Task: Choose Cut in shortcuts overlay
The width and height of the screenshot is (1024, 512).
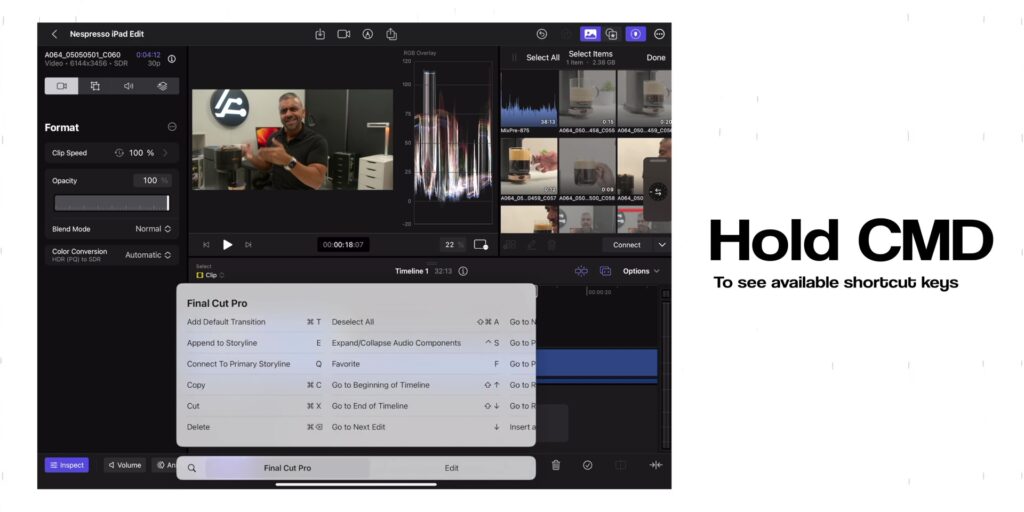Action: click(x=254, y=406)
